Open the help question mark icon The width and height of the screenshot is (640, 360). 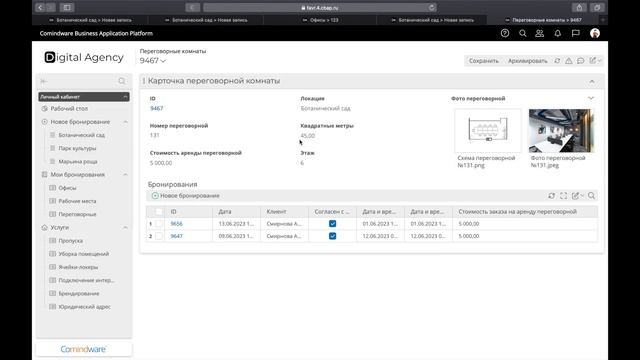click(x=505, y=33)
